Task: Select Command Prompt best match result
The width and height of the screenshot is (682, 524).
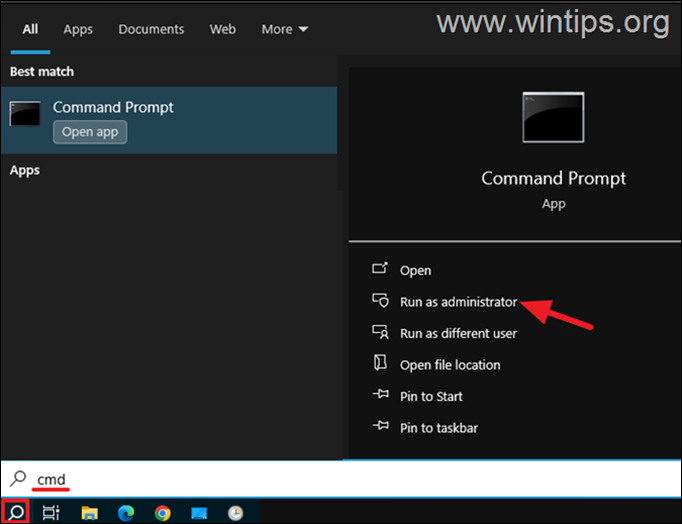Action: pos(169,120)
